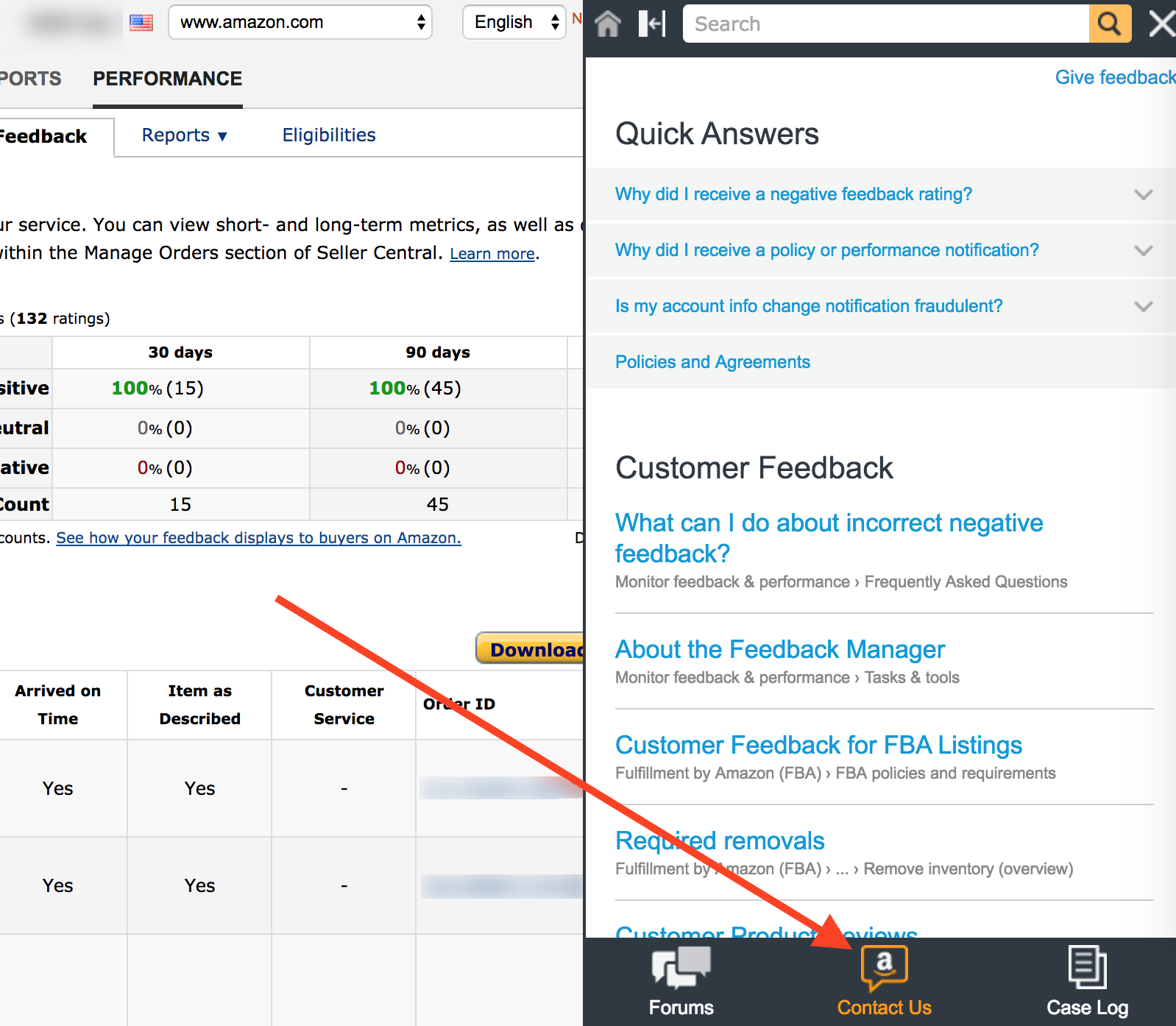Open 'What can I do about incorrect negative feedback?'
Image resolution: width=1176 pixels, height=1026 pixels.
click(x=829, y=538)
